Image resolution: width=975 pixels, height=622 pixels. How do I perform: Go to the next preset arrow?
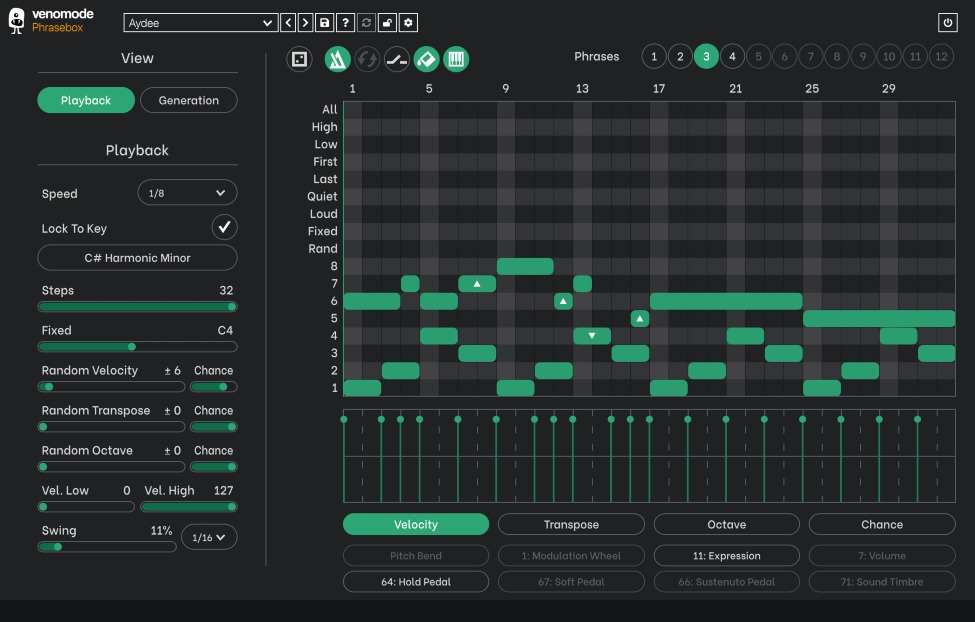tap(305, 23)
